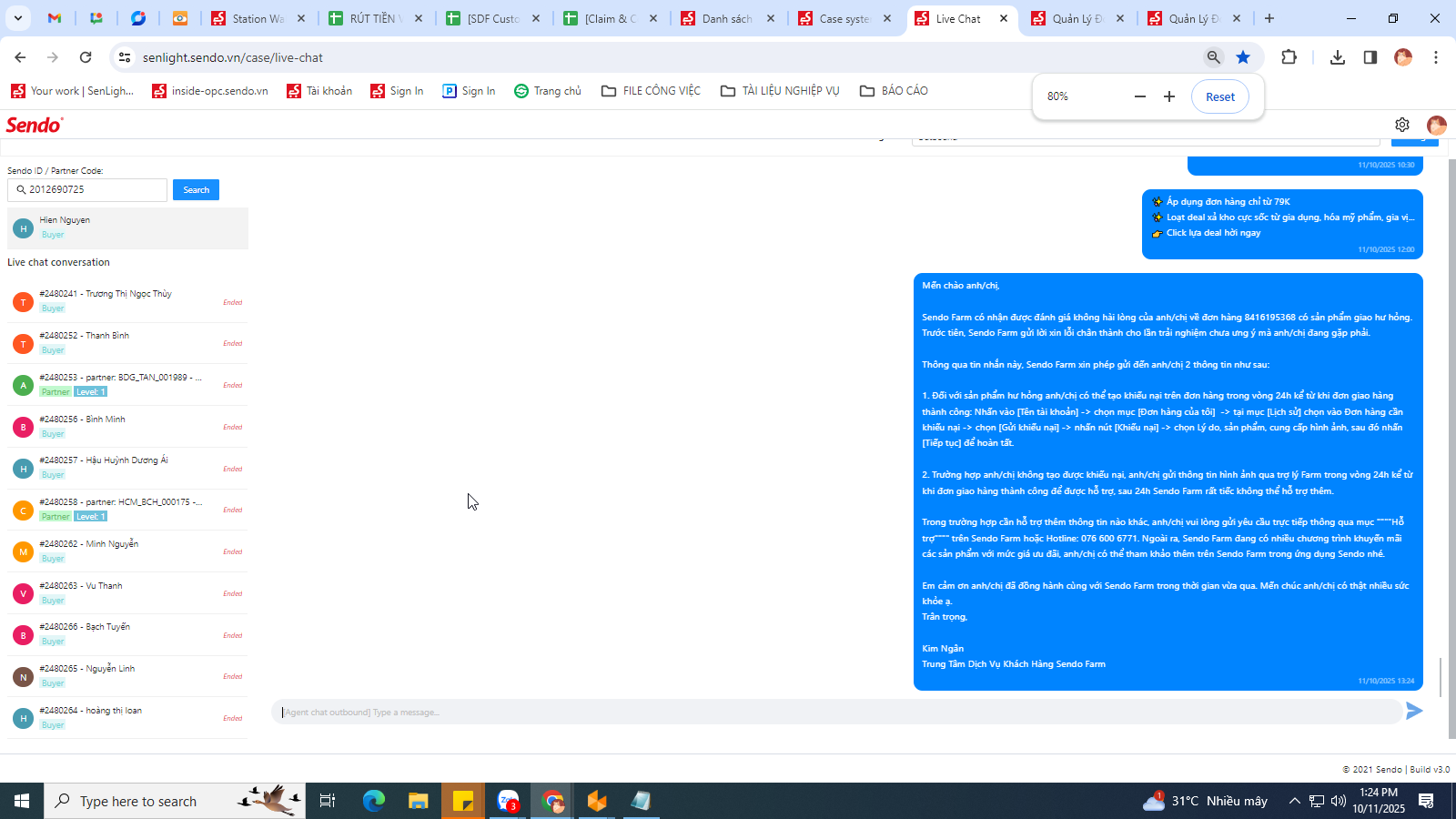Click the bookmark star icon
Image resolution: width=1456 pixels, height=819 pixels.
(x=1243, y=57)
